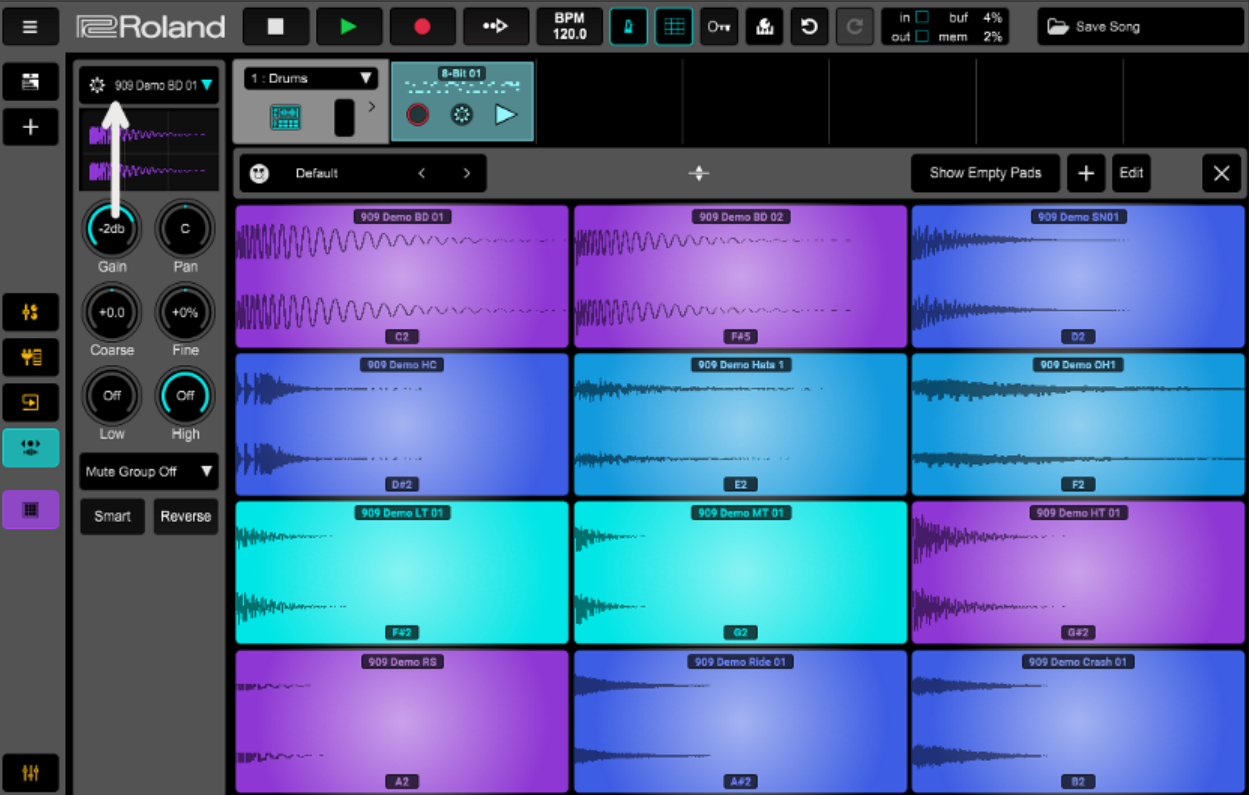Click the greyed redo arrow
Screen dimensions: 1249x795
click(x=854, y=27)
